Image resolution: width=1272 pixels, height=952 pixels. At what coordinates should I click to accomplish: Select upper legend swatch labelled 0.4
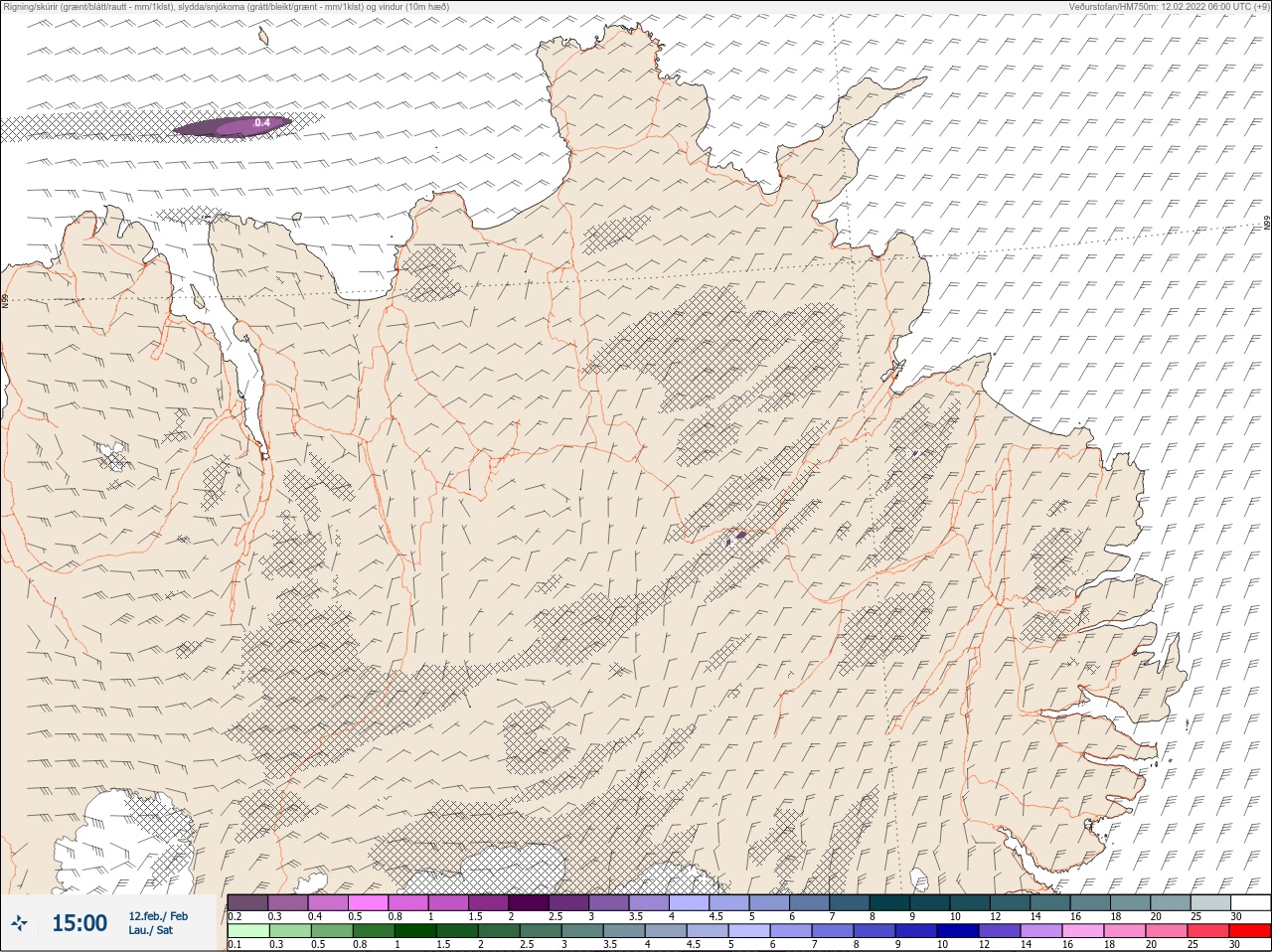[x=328, y=902]
